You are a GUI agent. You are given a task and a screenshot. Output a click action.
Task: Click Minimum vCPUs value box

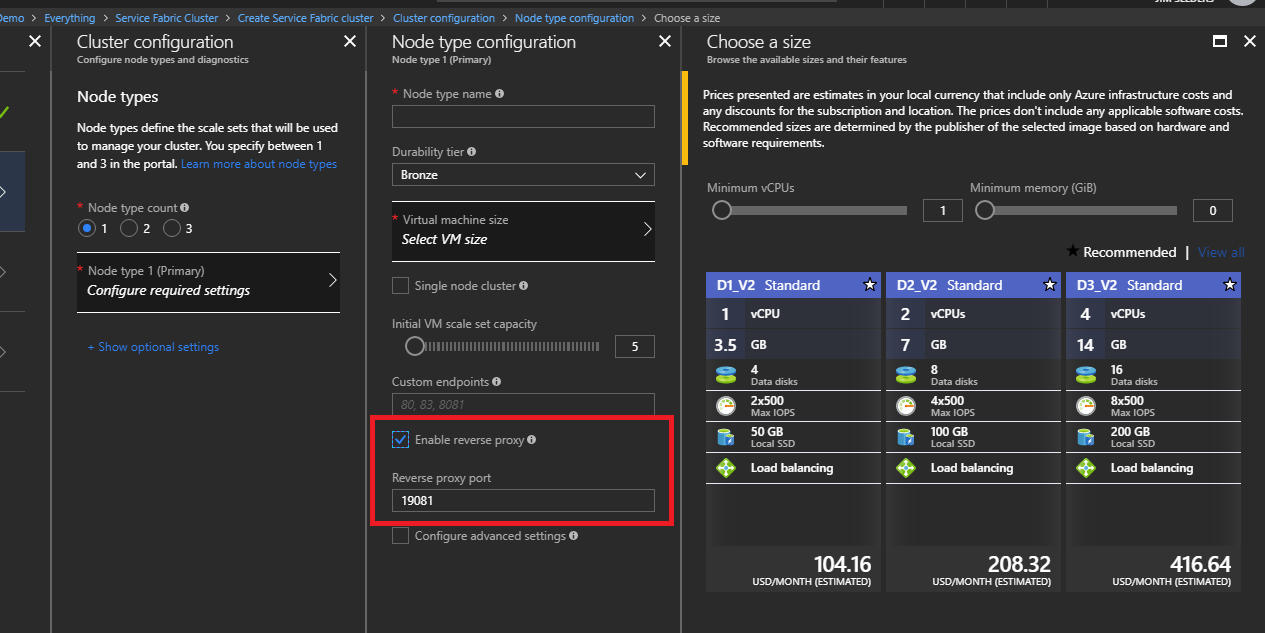[943, 210]
